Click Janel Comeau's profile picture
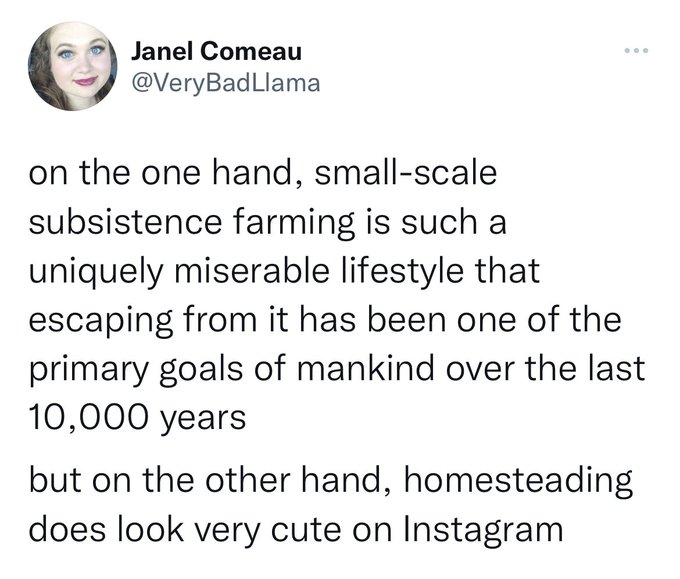 73,67
